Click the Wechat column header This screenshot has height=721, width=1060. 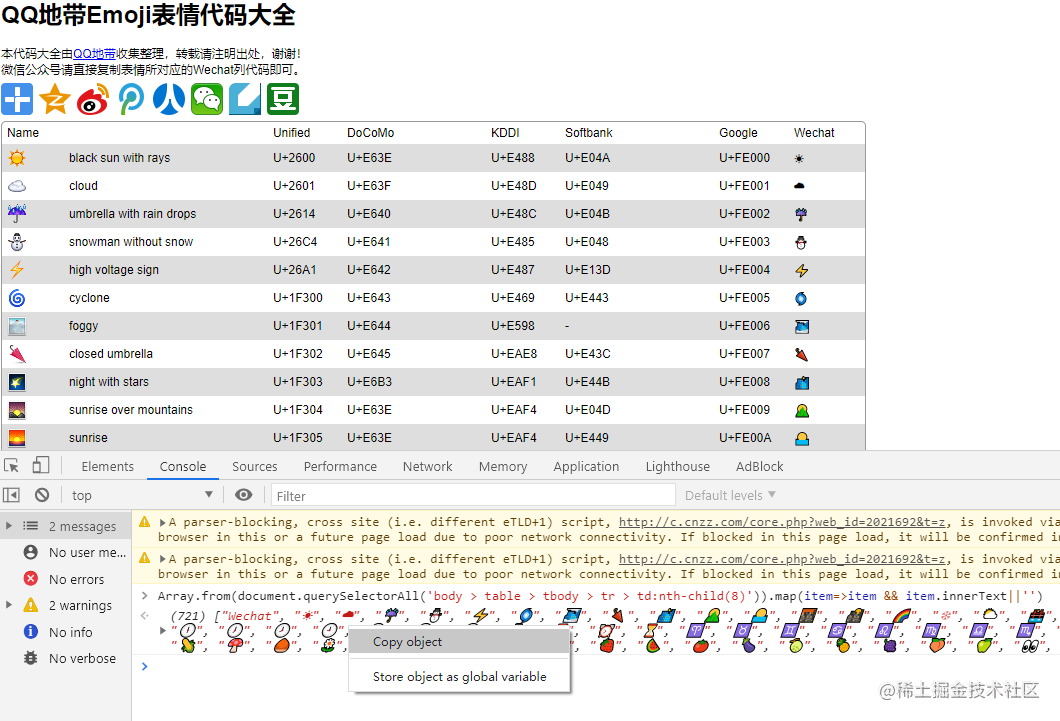[814, 133]
